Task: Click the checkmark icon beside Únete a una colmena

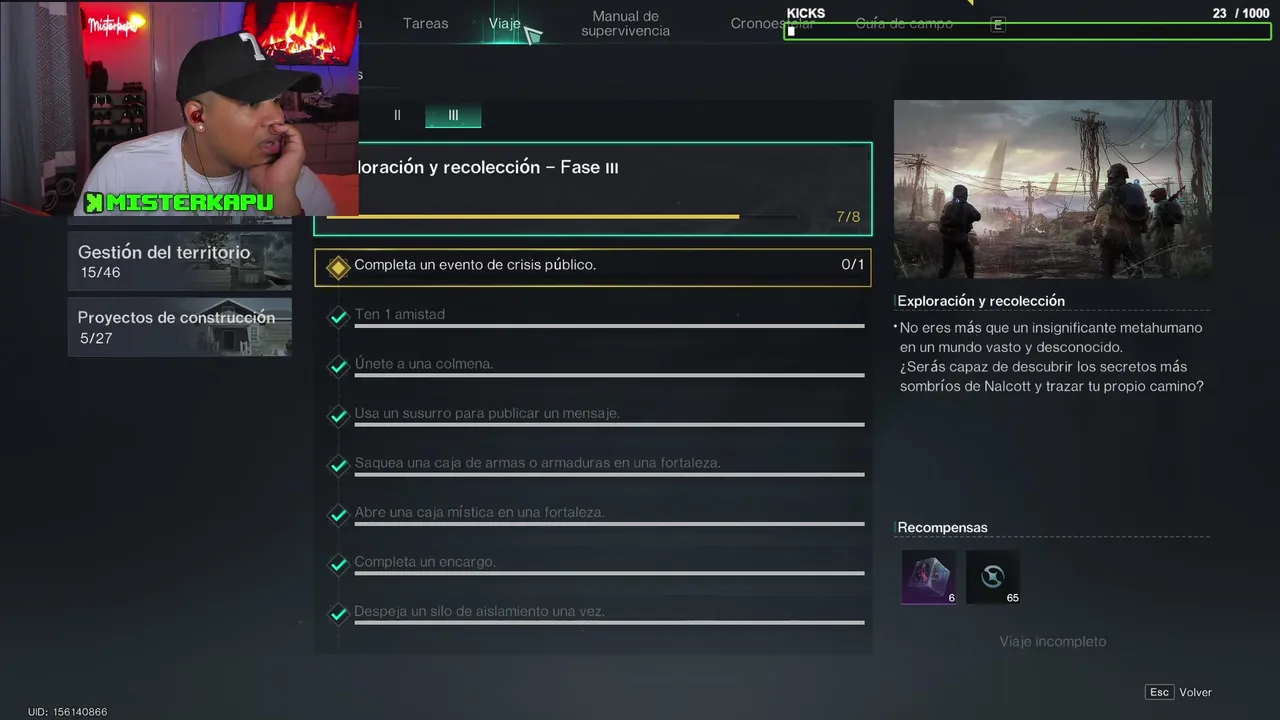Action: pos(338,366)
